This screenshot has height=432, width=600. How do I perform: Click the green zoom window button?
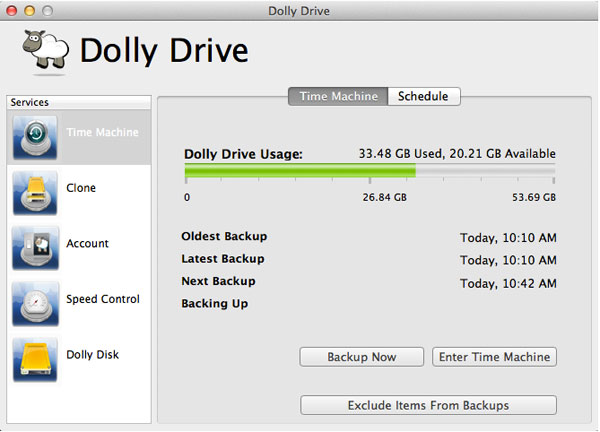(48, 10)
